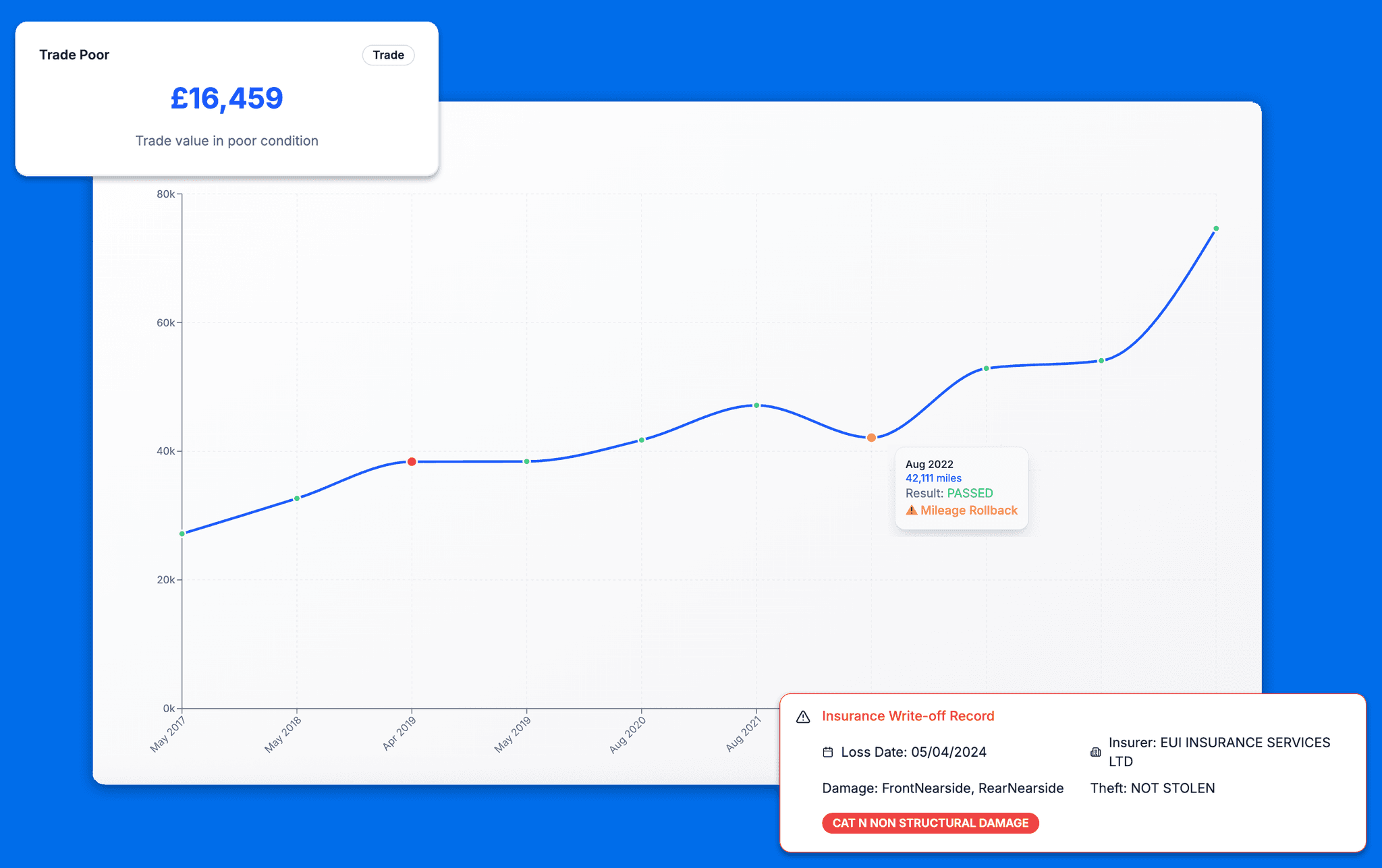Click the topmost green data point on the chart
Screen dimensions: 1382x868
(x=1215, y=229)
